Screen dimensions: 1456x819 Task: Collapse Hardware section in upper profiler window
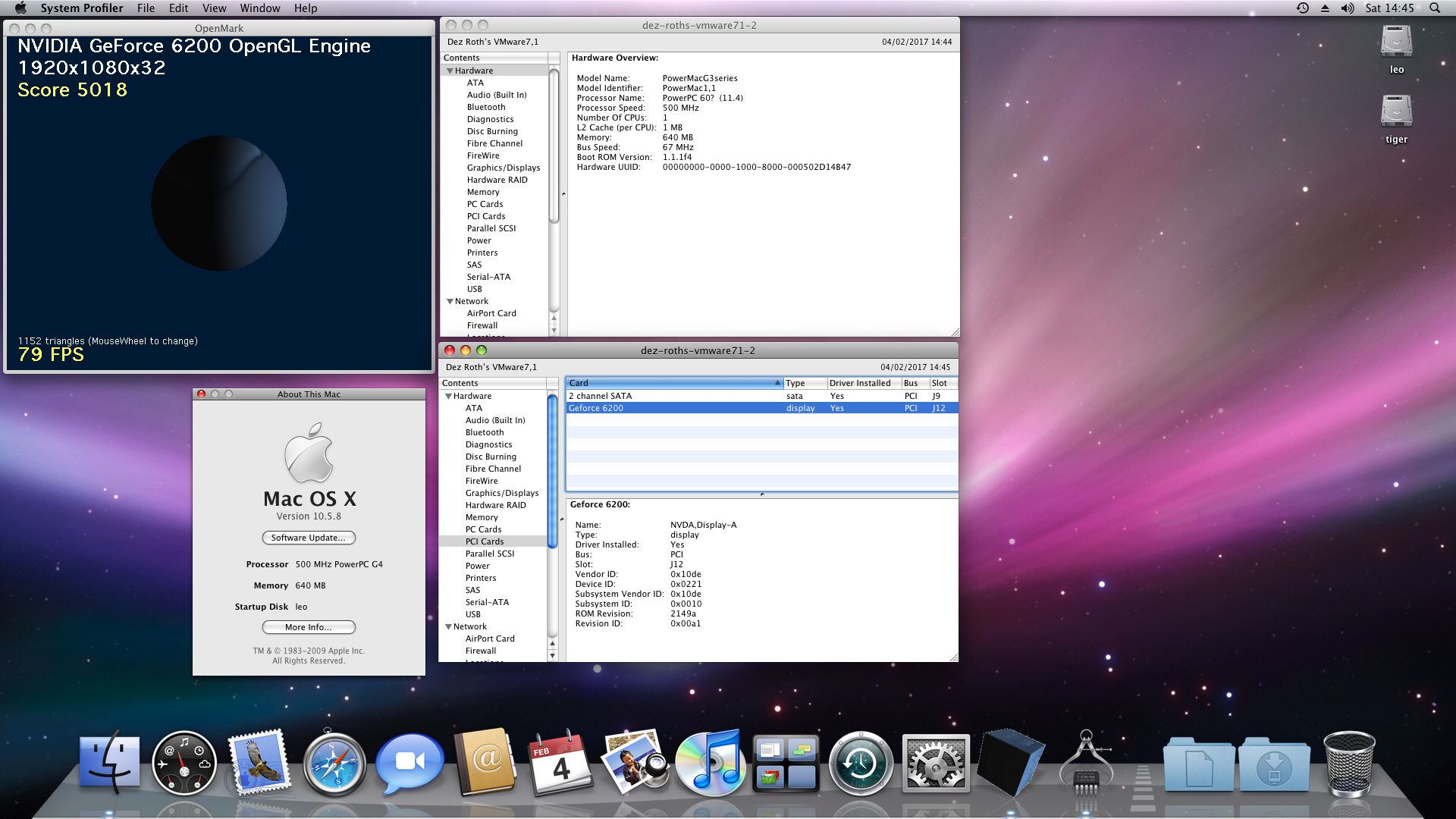click(450, 71)
